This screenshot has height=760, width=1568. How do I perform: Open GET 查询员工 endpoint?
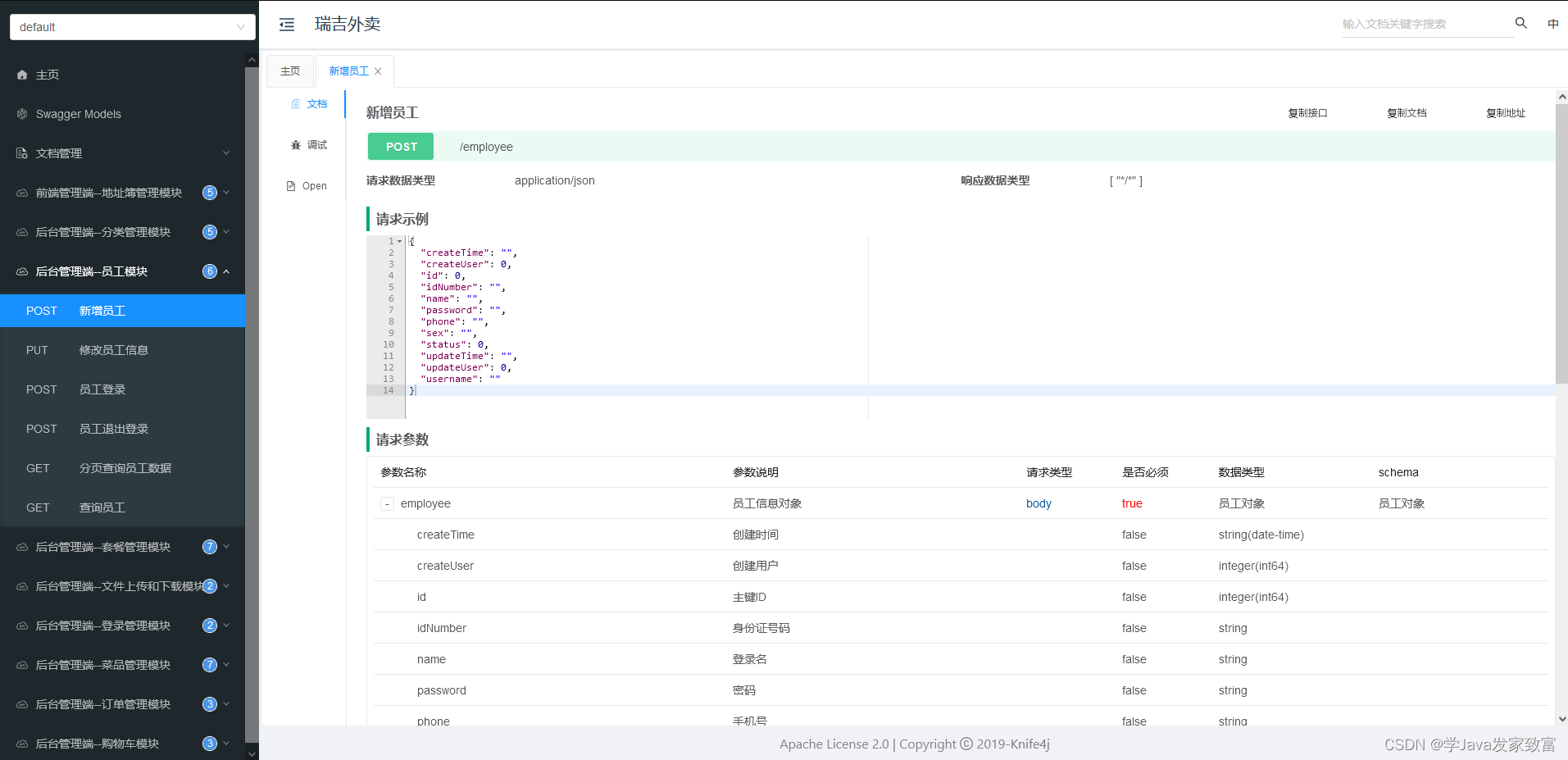[x=122, y=507]
